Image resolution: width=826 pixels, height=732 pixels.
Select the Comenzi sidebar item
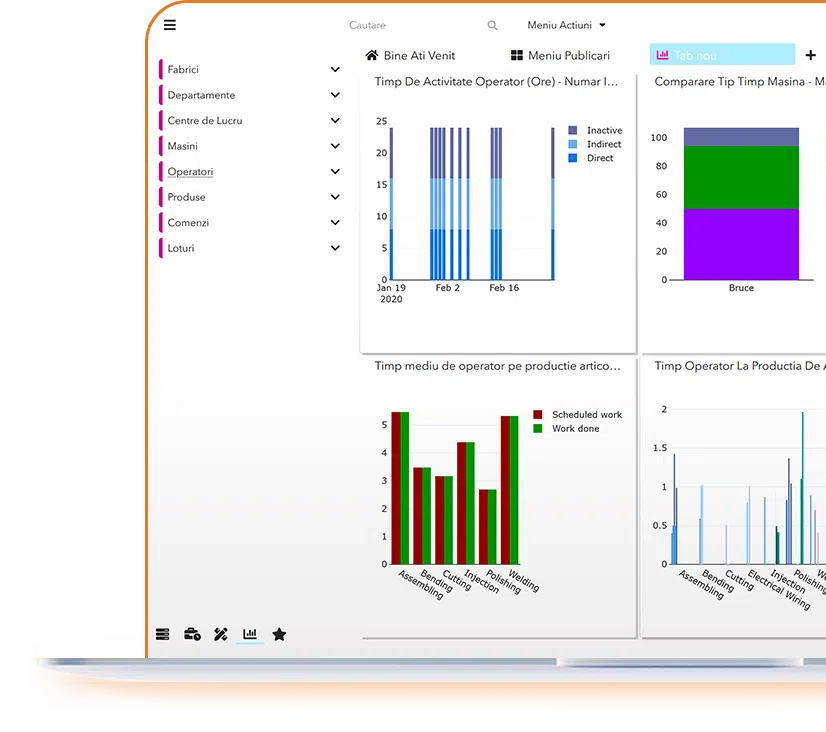188,223
